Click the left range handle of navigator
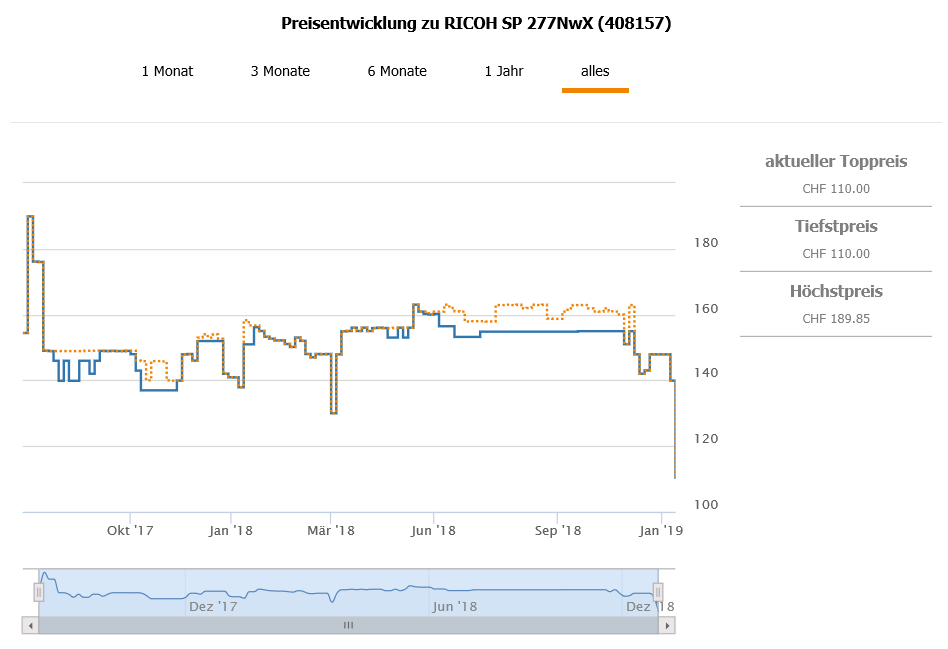The height and width of the screenshot is (649, 948). click(x=39, y=592)
